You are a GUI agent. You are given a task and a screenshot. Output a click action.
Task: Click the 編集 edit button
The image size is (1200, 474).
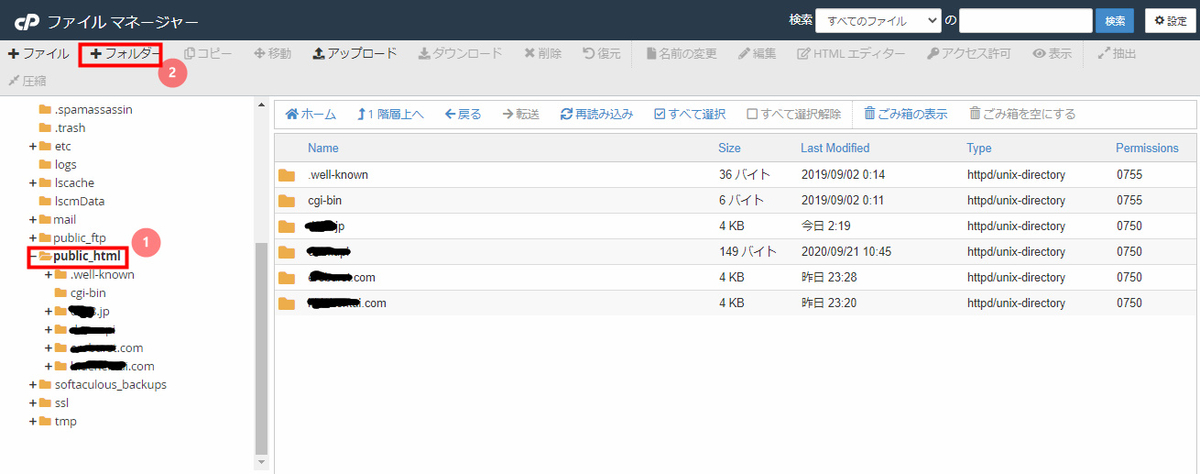click(757, 53)
